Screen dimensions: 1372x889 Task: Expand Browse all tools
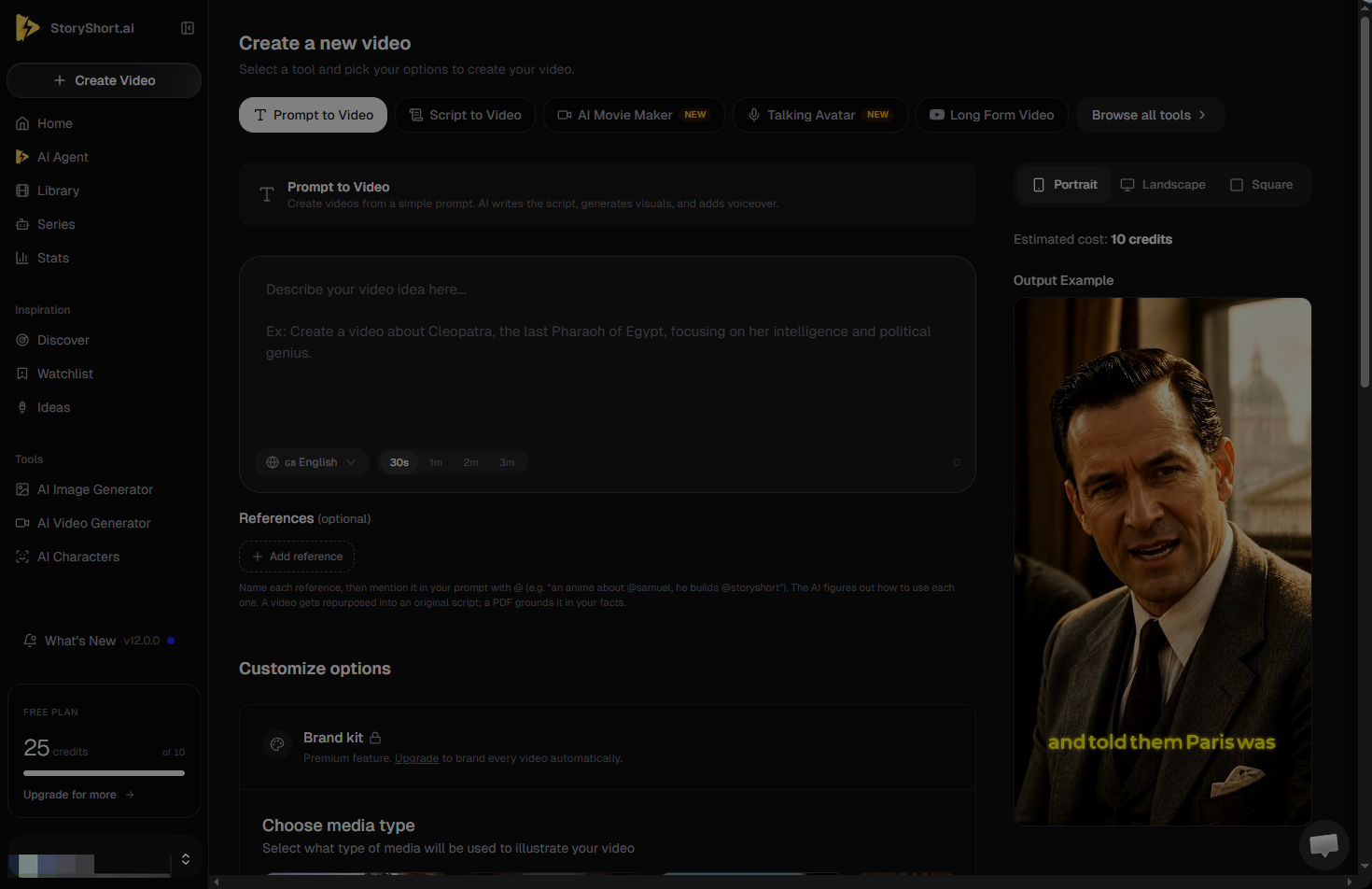[1150, 115]
